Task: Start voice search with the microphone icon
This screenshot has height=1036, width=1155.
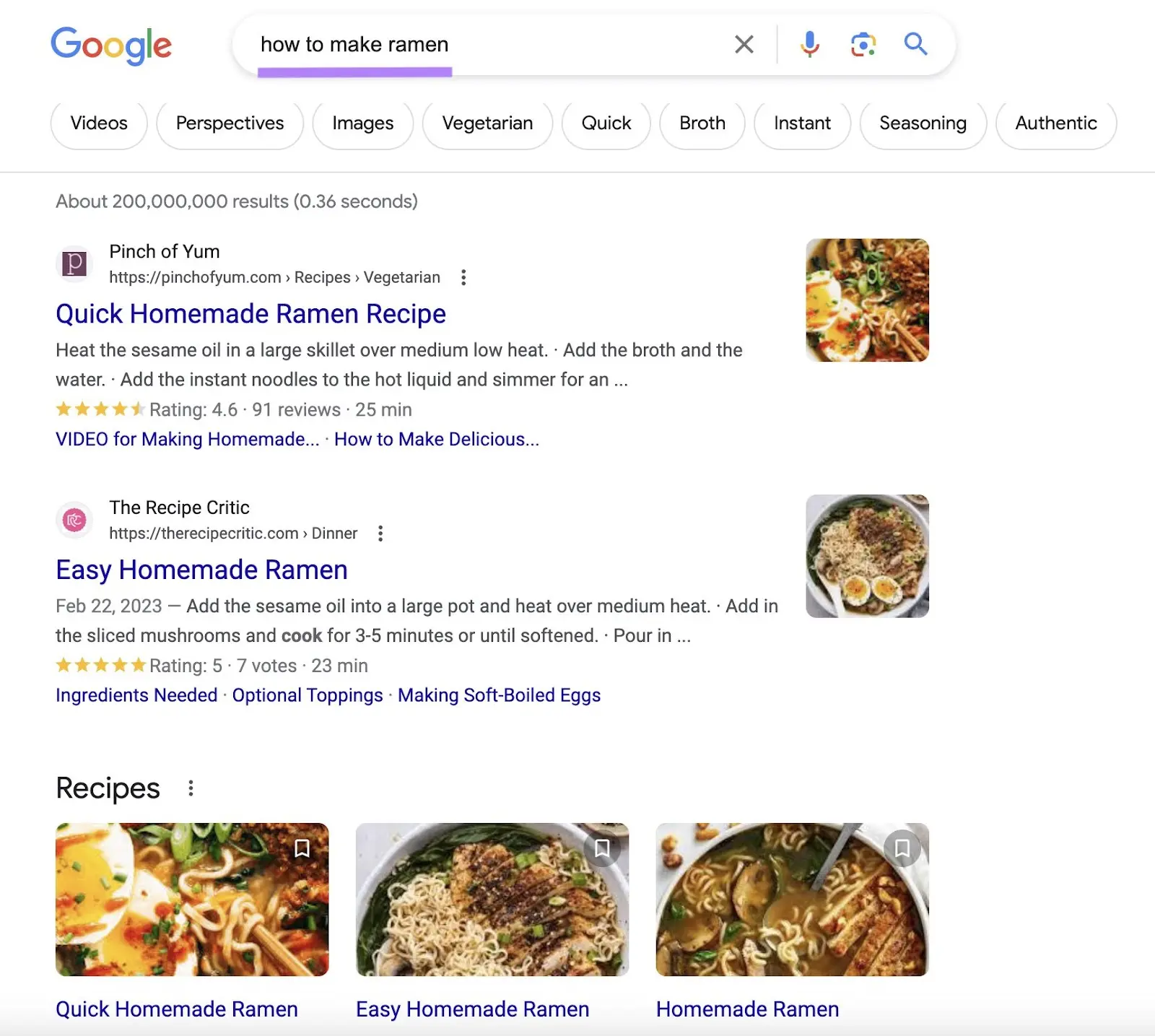Action: (810, 44)
